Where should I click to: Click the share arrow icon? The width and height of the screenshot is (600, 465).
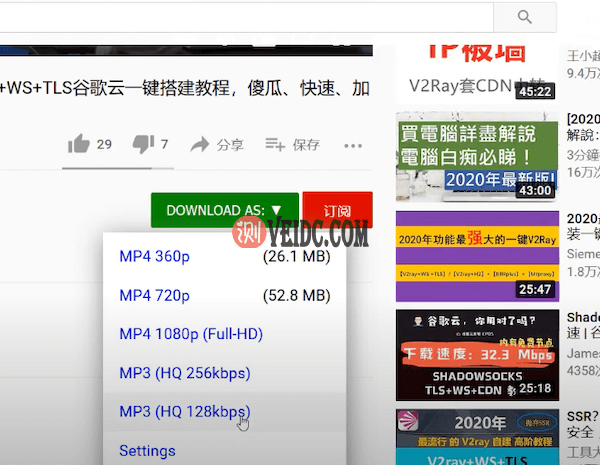coord(200,145)
